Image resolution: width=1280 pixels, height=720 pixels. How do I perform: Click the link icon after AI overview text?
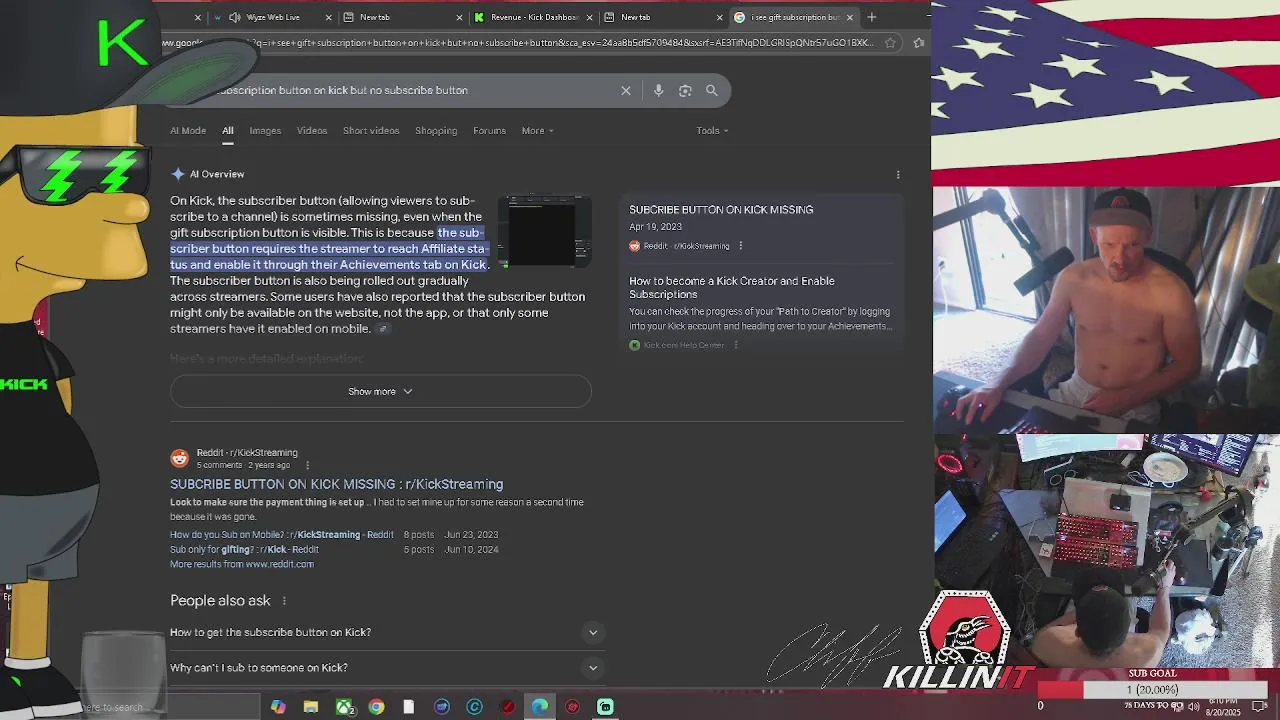point(382,329)
